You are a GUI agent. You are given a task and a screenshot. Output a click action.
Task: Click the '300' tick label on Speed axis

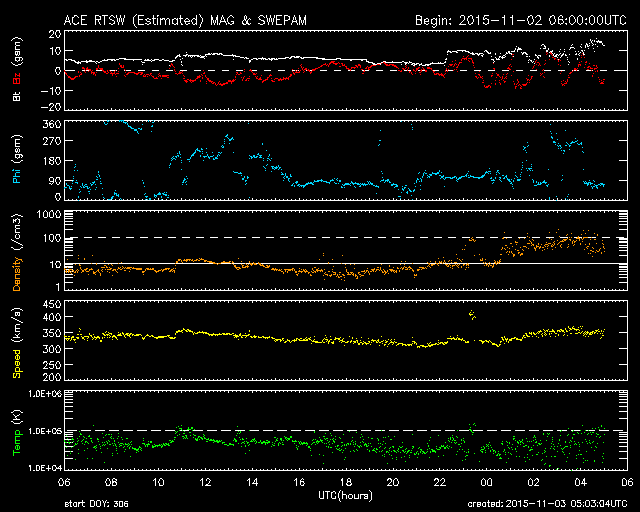[52, 349]
